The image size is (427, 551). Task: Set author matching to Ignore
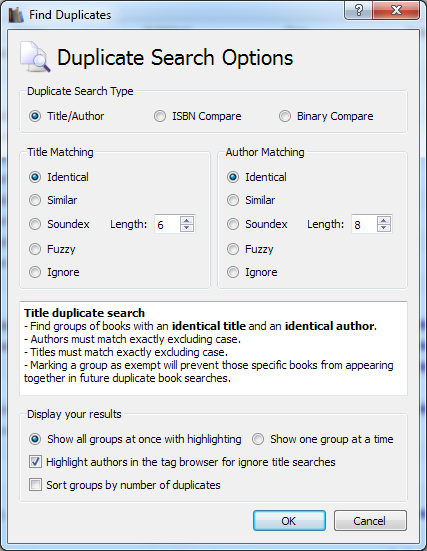tap(252, 272)
